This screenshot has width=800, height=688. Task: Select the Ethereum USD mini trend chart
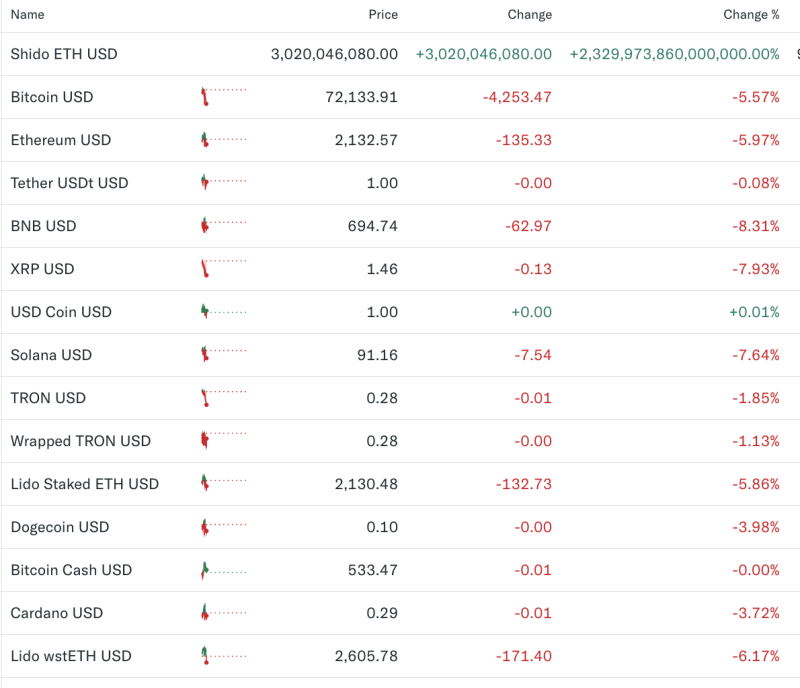[x=220, y=140]
